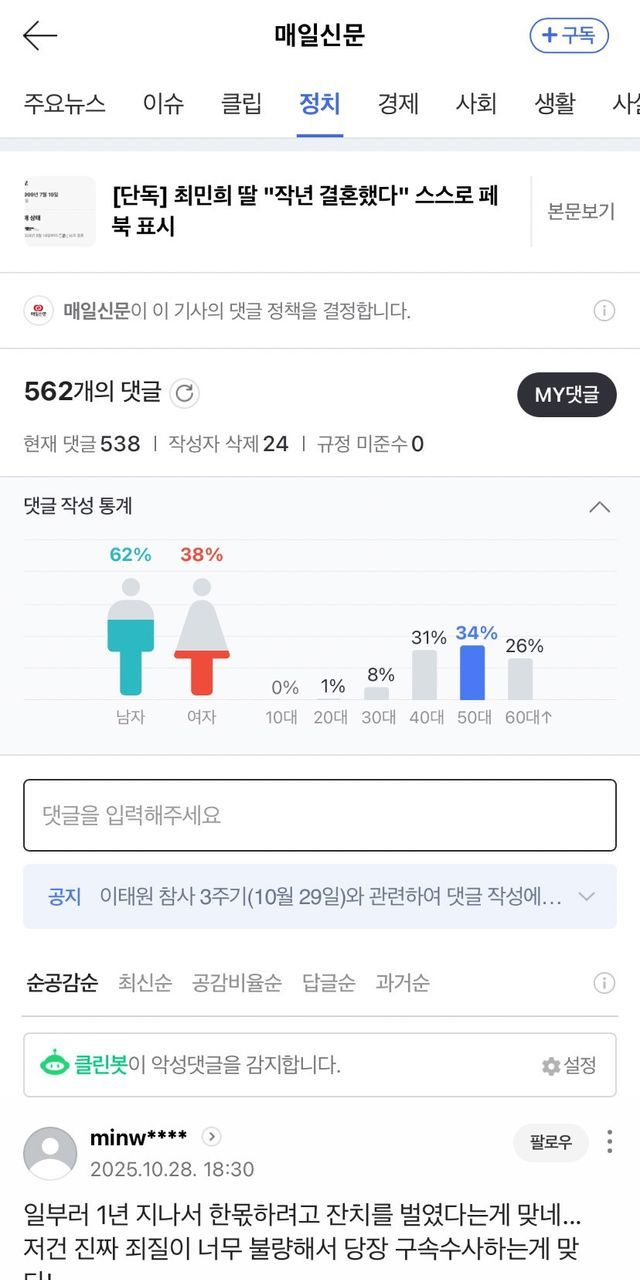The width and height of the screenshot is (640, 1280).
Task: Tap the back arrow icon
Action: click(x=40, y=36)
